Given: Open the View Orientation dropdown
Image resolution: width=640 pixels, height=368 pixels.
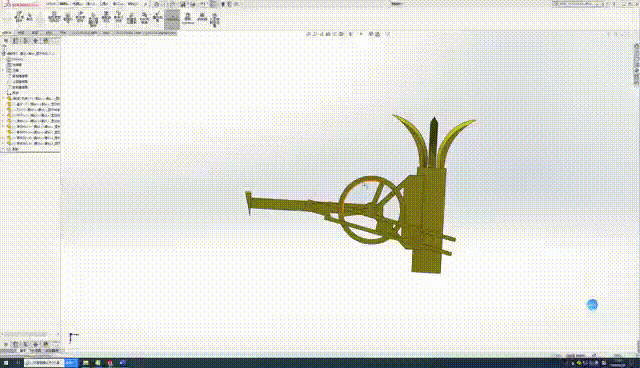Looking at the screenshot, I should 342,34.
